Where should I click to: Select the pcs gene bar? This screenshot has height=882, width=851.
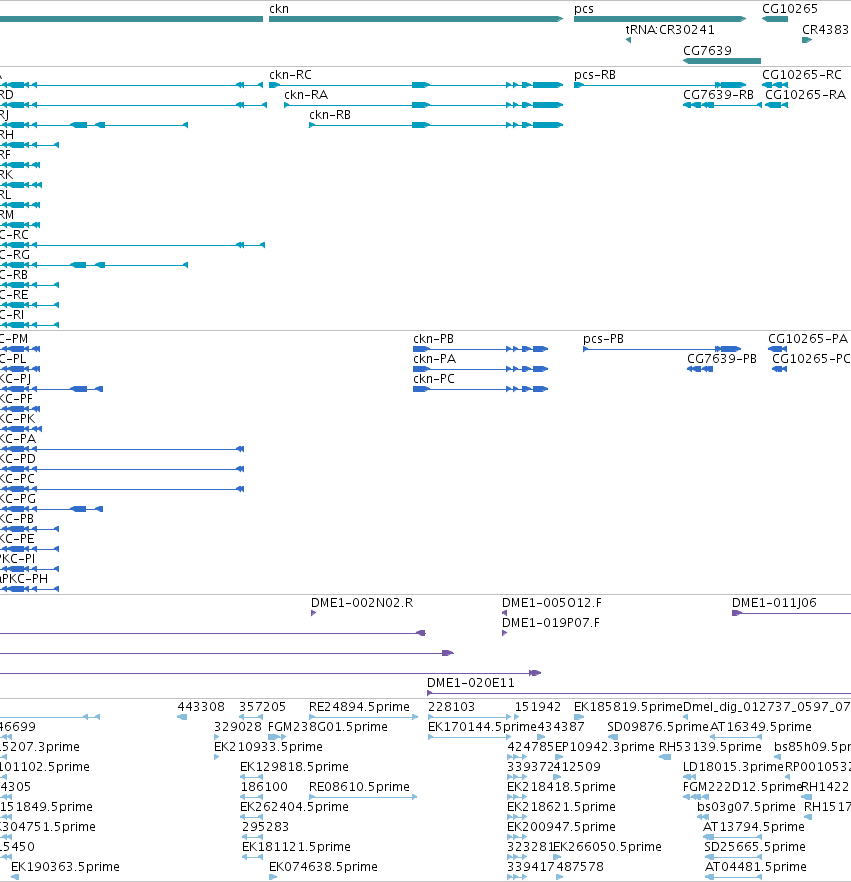[660, 19]
